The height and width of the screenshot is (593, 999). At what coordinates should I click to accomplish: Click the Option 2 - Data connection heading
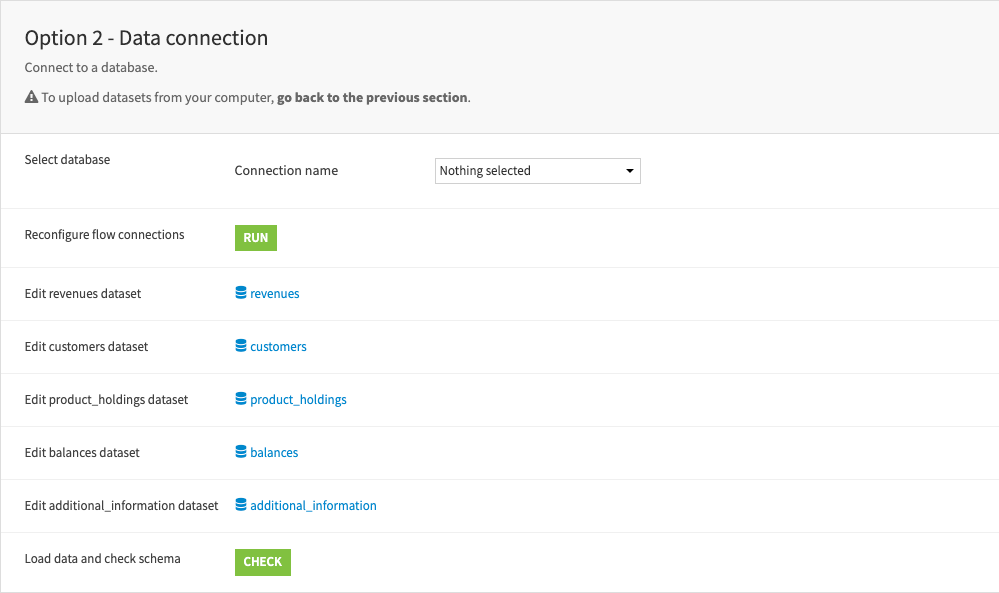click(x=146, y=38)
